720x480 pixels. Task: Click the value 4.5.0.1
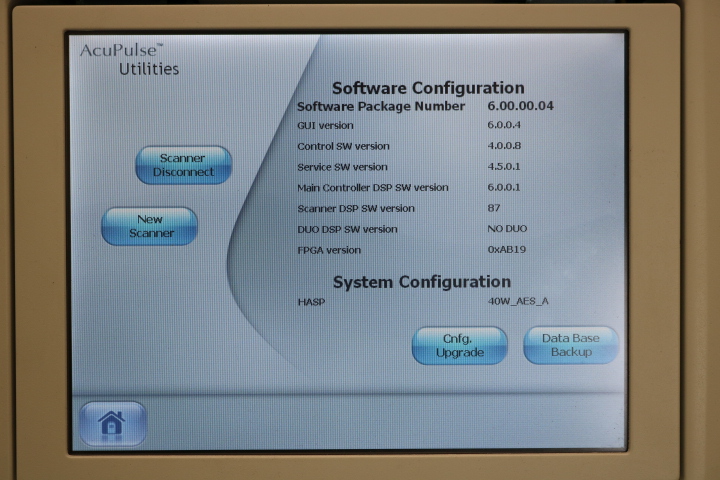click(504, 166)
